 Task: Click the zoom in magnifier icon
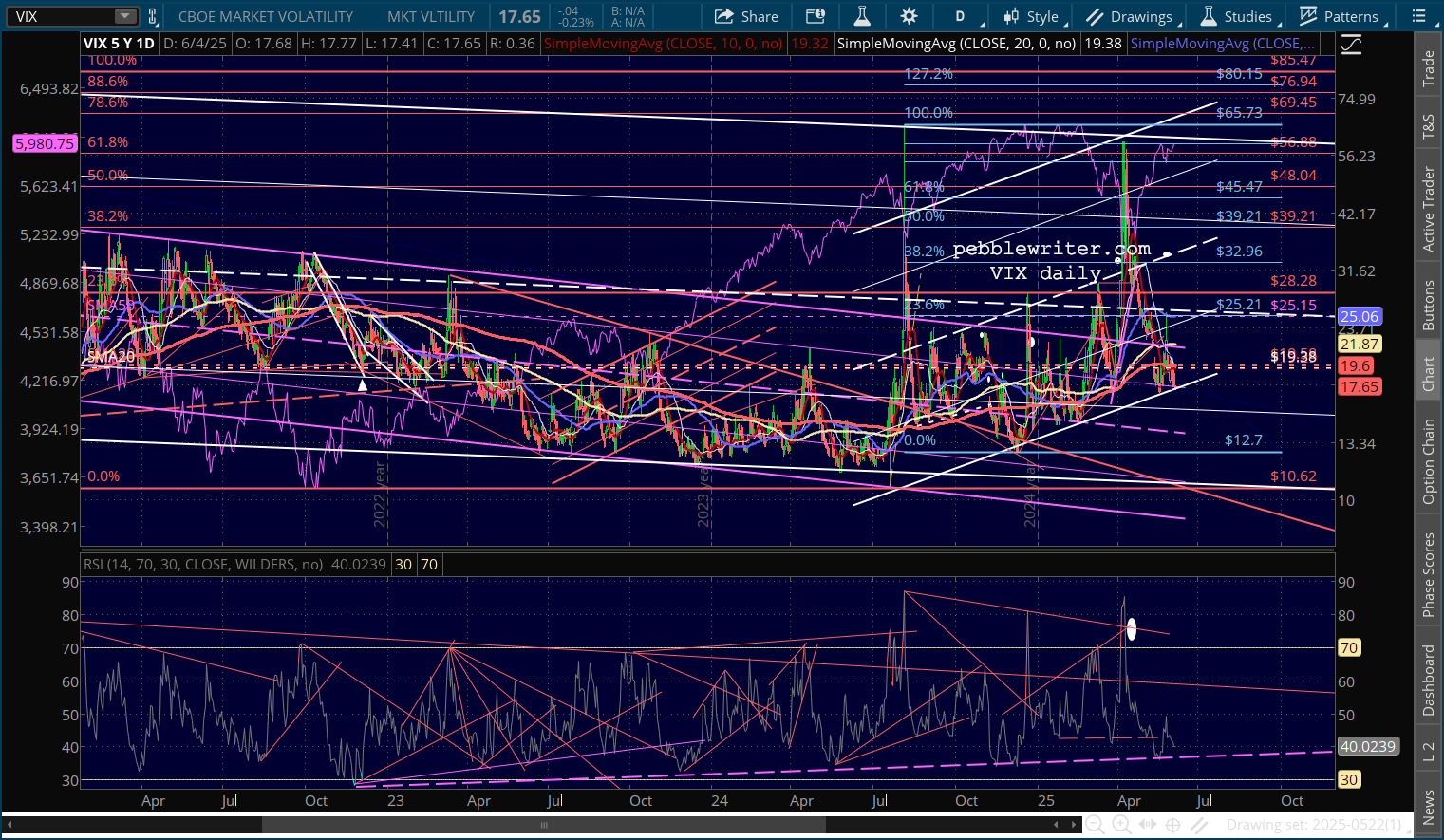coord(1121,825)
